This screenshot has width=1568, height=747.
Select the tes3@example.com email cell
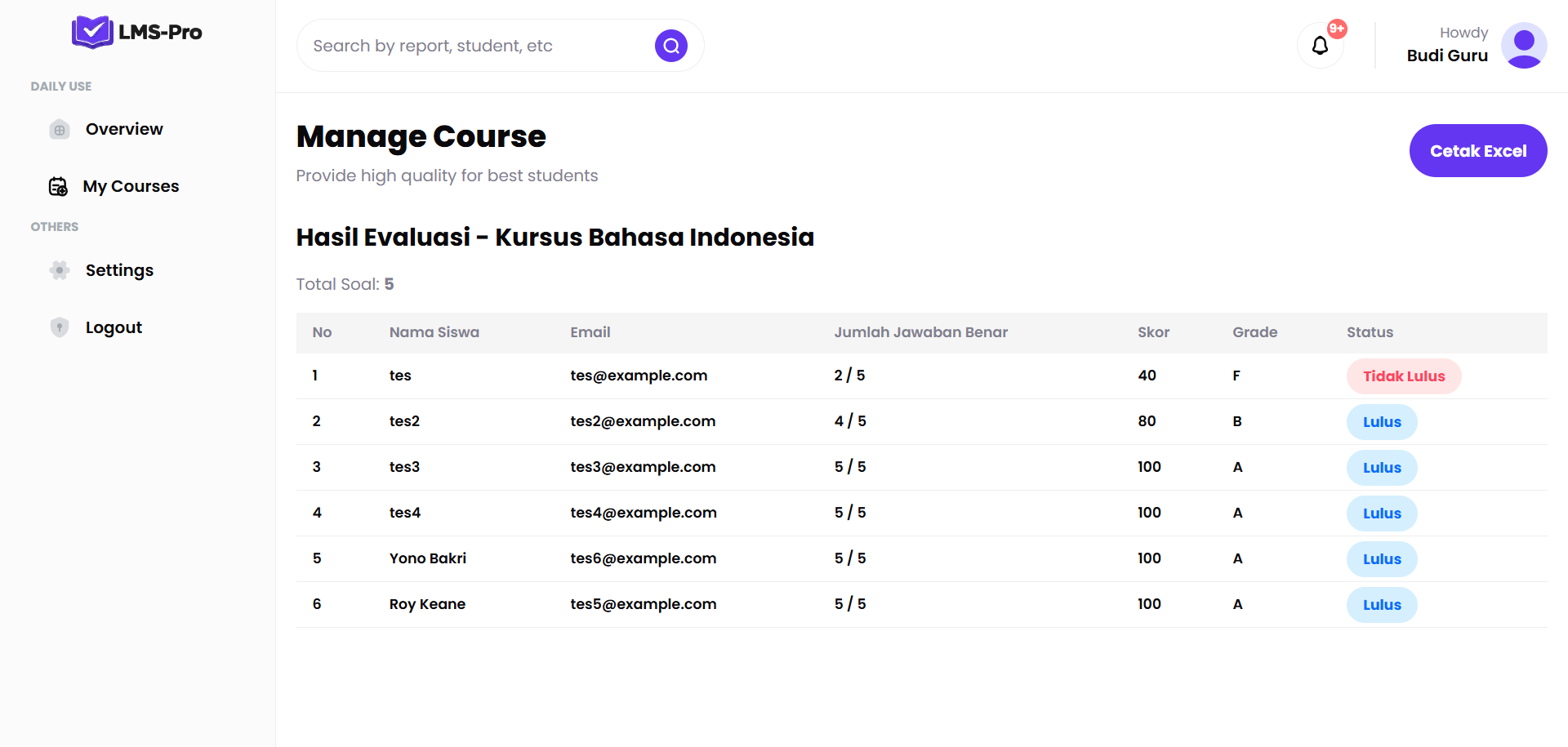(643, 467)
